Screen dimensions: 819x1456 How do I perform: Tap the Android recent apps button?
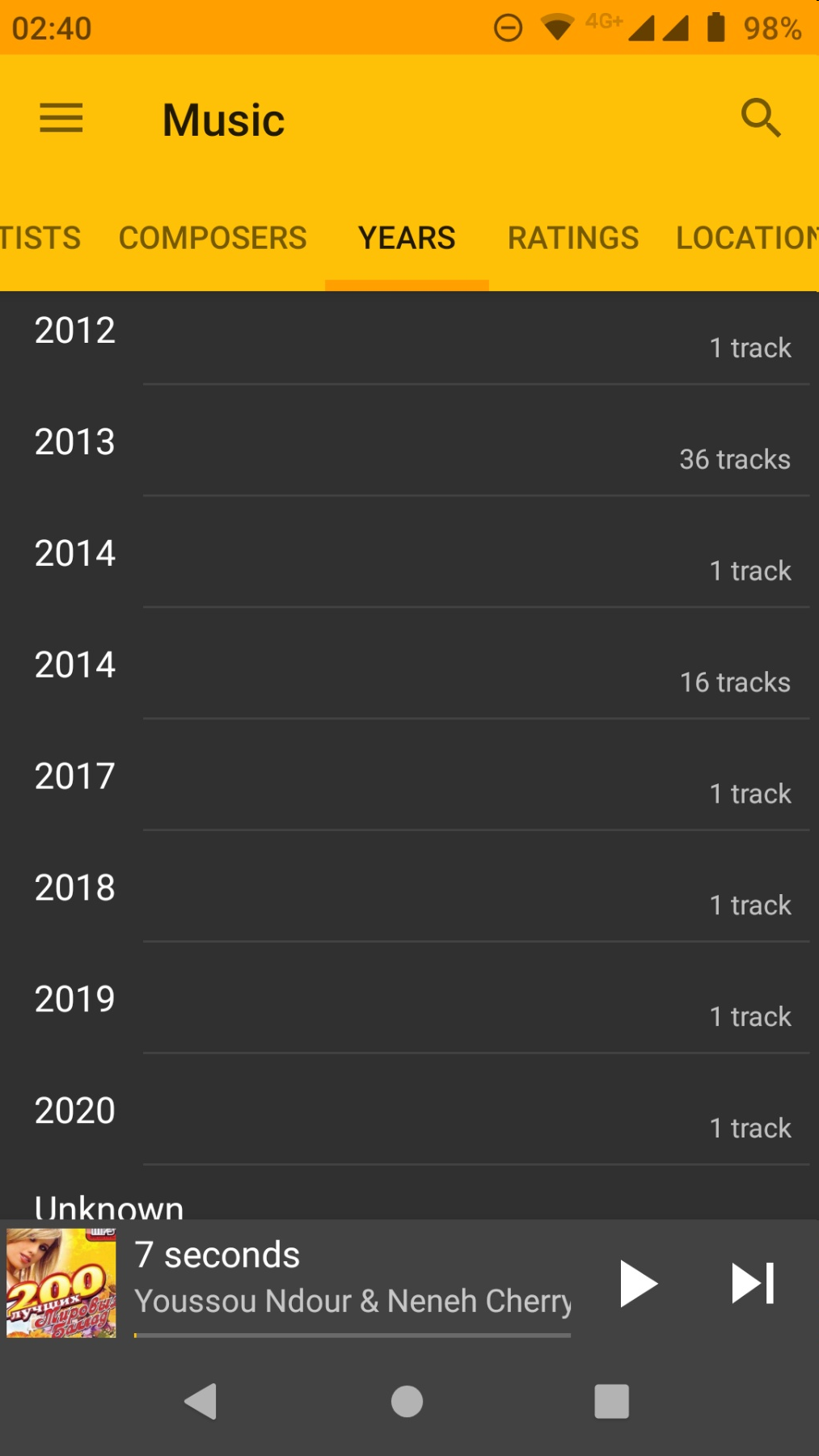[x=611, y=1401]
